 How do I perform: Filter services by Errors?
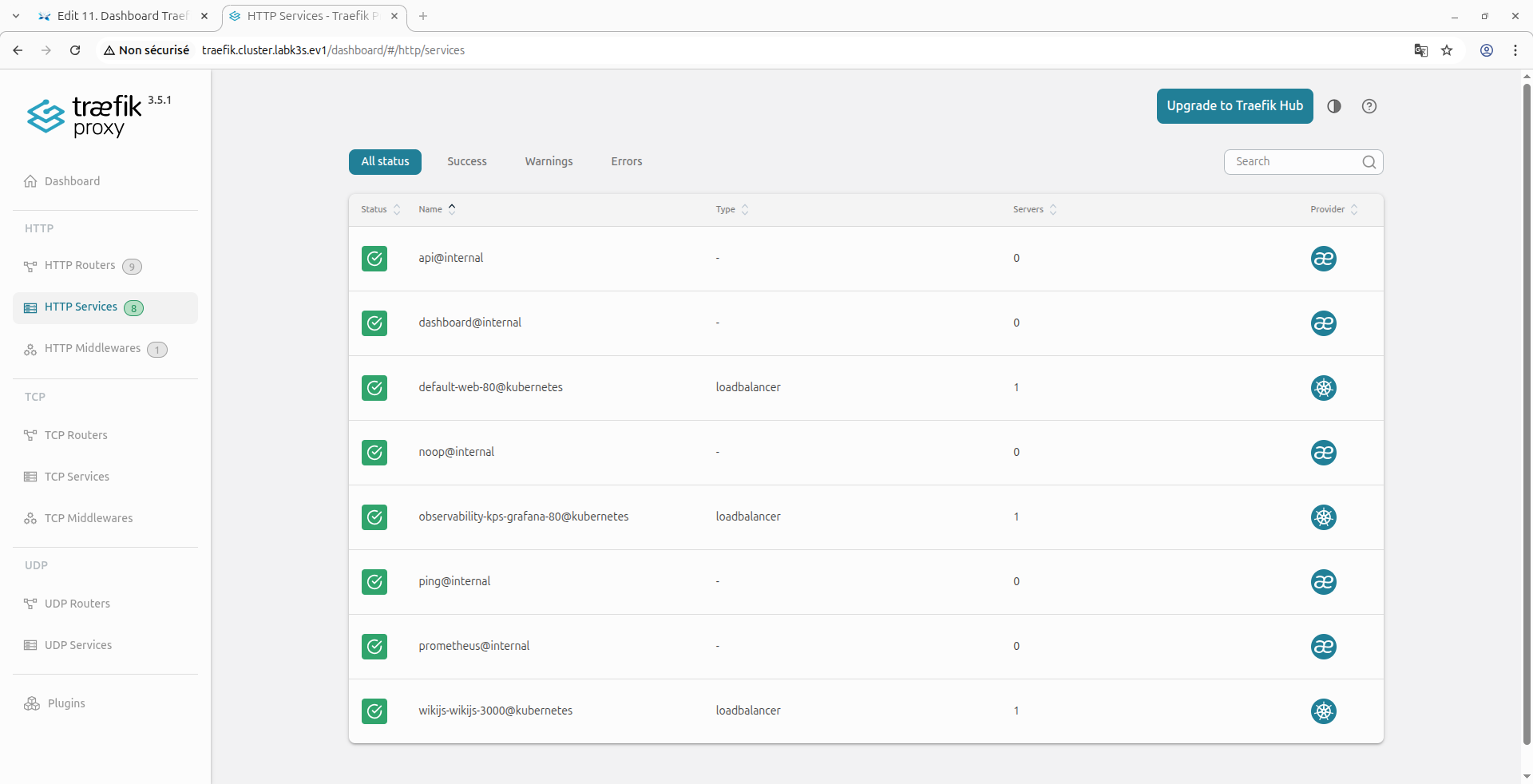pyautogui.click(x=627, y=162)
